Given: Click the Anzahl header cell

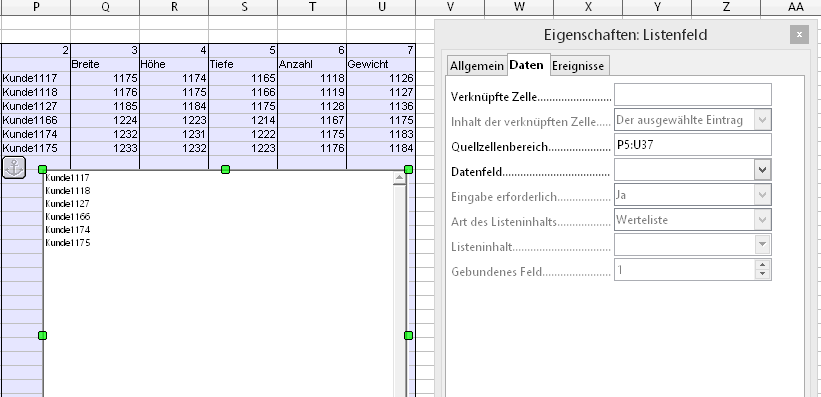Looking at the screenshot, I should pyautogui.click(x=313, y=64).
